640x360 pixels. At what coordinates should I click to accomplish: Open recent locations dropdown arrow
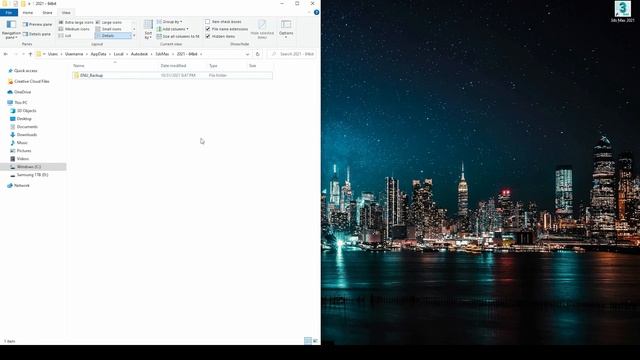[23, 54]
